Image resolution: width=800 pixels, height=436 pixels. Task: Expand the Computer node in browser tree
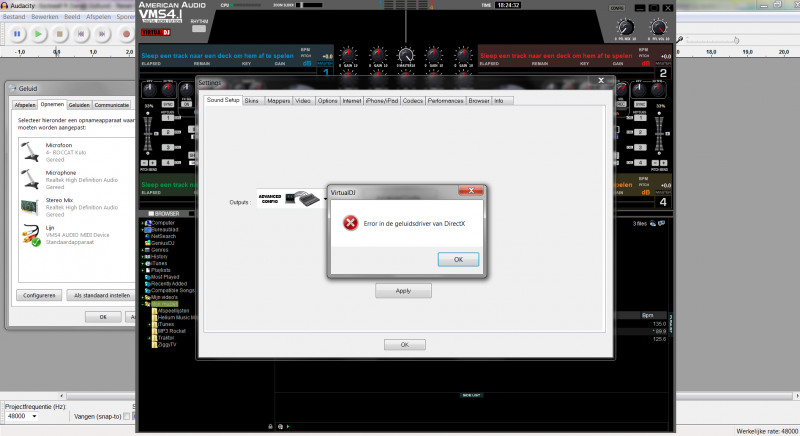(142, 223)
